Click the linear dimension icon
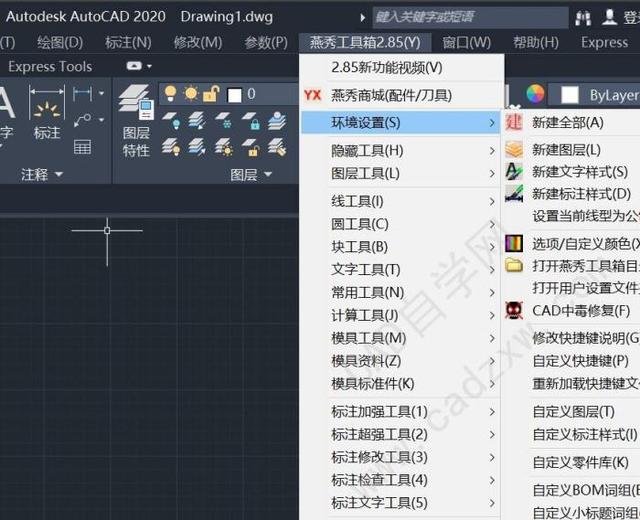This screenshot has height=520, width=640. coord(82,94)
